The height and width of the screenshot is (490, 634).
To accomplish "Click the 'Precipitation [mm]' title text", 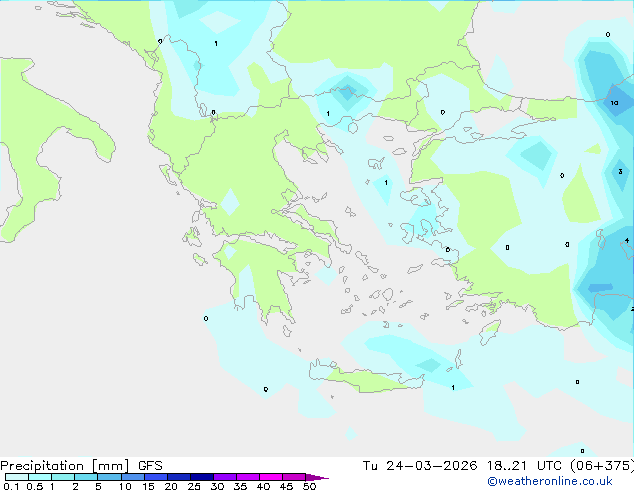I will click(x=64, y=466).
